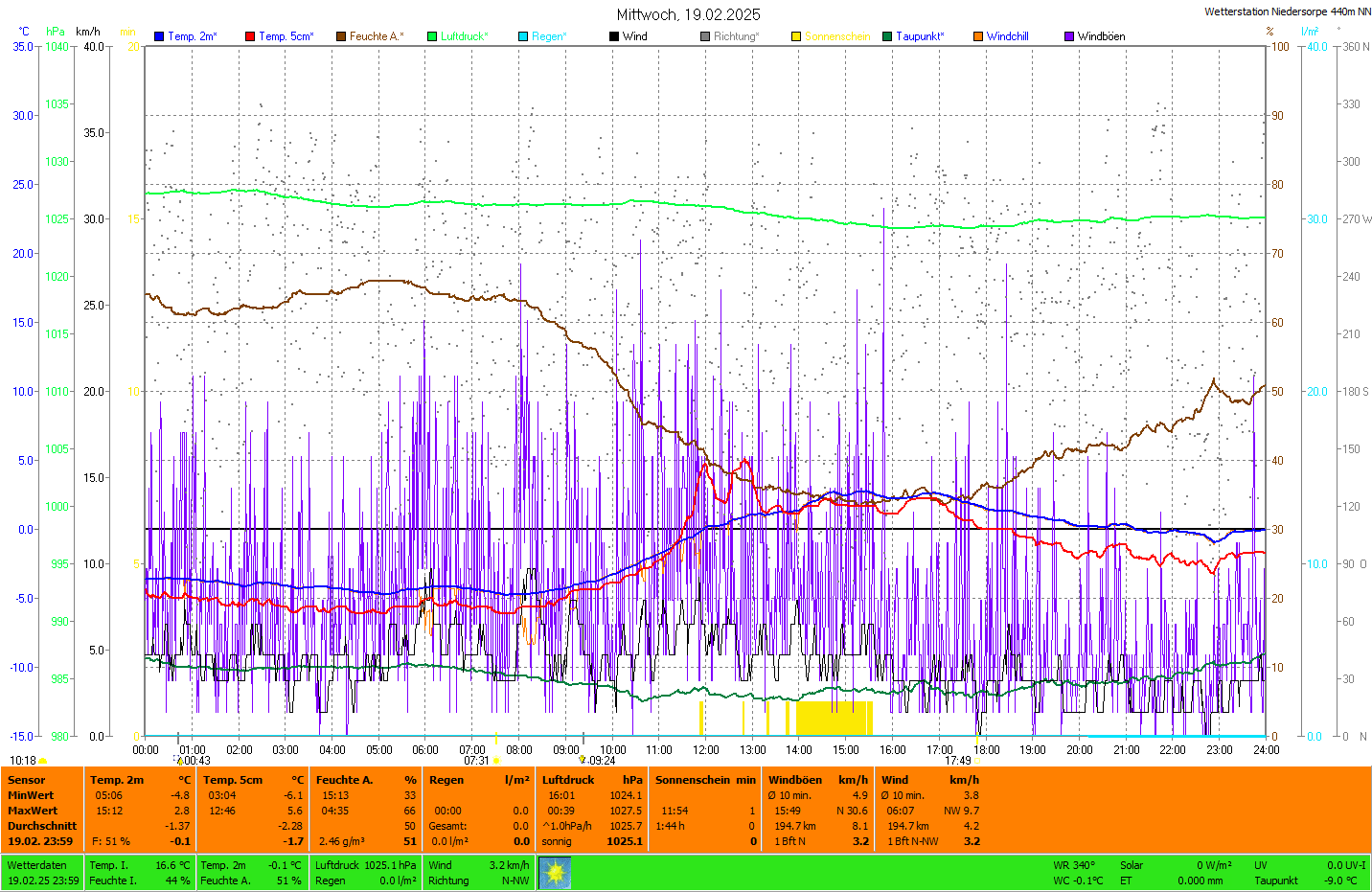Image resolution: width=1372 pixels, height=892 pixels.
Task: Click the green Luftdruck legend square
Action: (432, 36)
